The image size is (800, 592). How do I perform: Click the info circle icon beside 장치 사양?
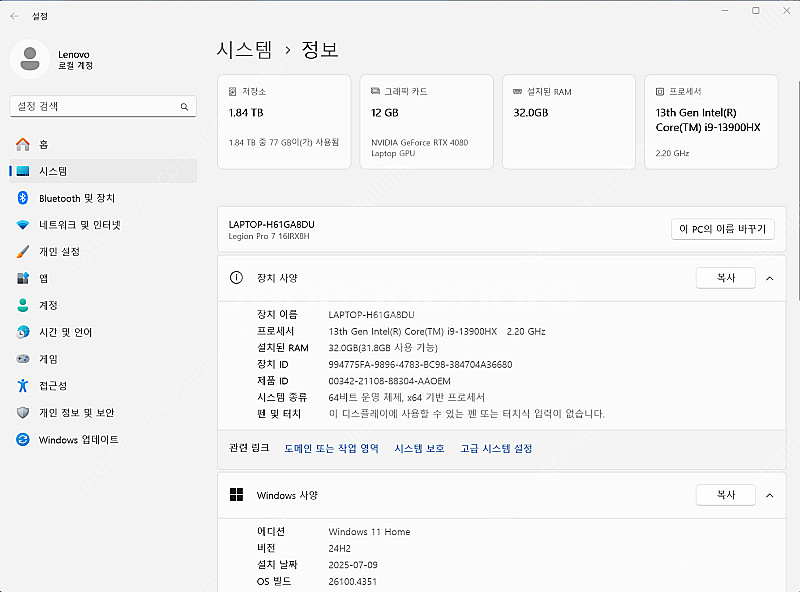coord(236,278)
